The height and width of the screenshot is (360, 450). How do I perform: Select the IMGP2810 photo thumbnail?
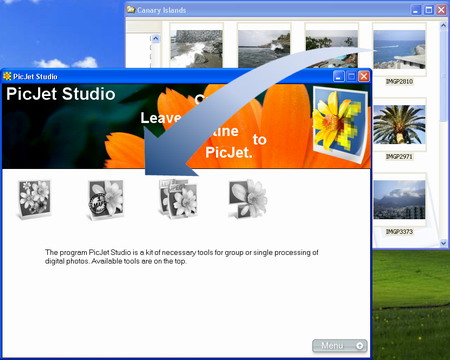tap(399, 49)
